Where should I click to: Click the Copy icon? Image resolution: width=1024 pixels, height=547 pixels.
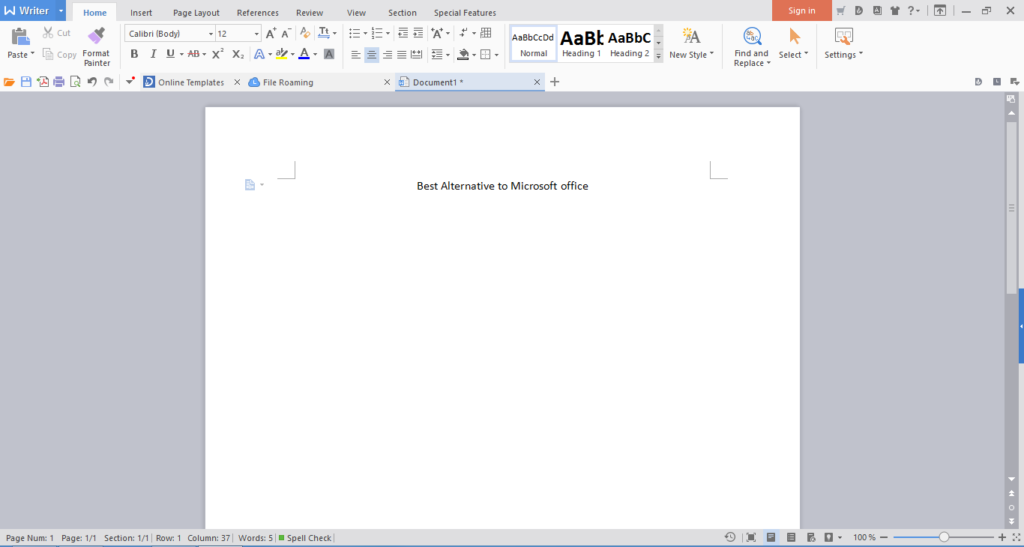48,54
